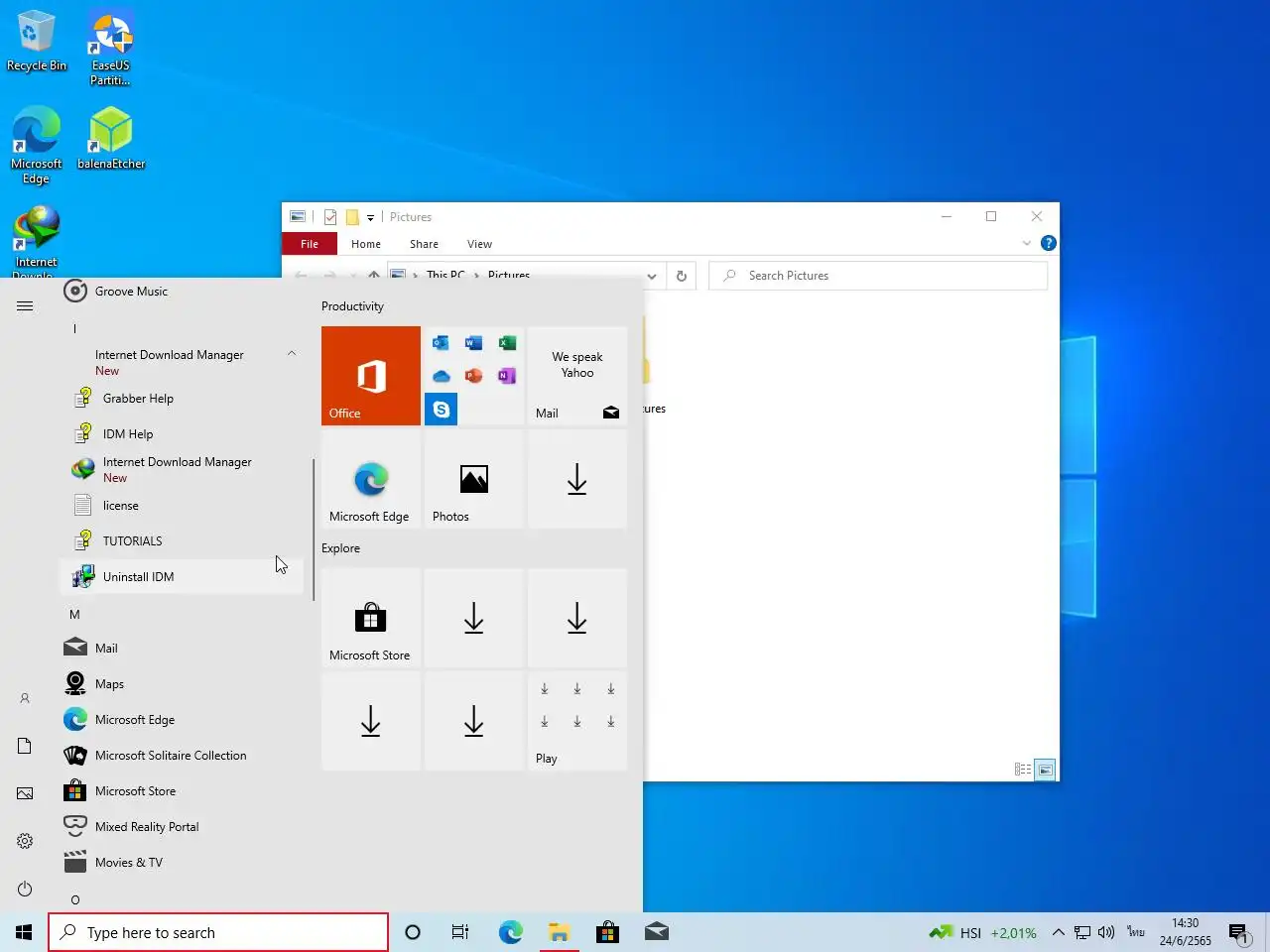Open Microsoft Edge tile
This screenshot has height=952, width=1270.
pos(371,479)
